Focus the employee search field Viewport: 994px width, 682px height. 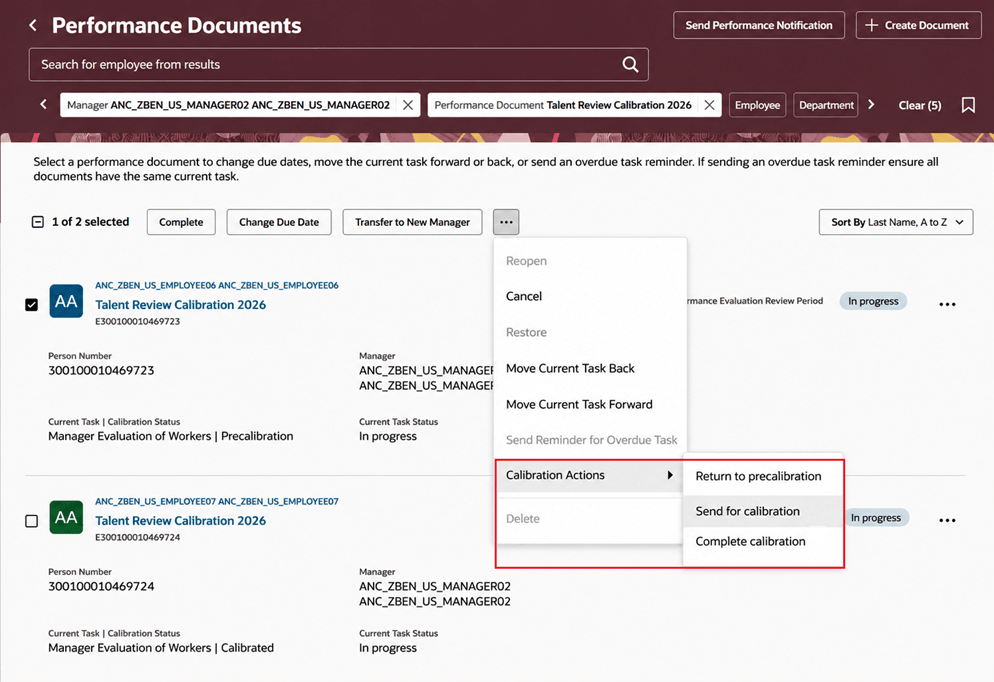[339, 65]
